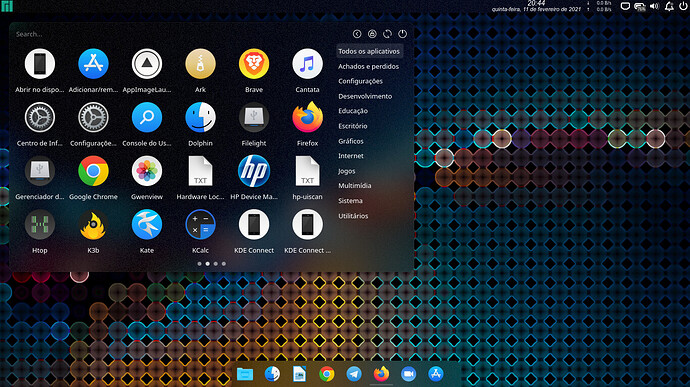Open the Multimídia category
Viewport: 690px width, 387px height.
(355, 186)
